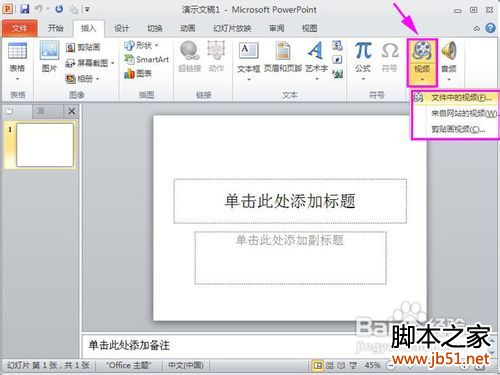Expand the 表格 table dropdown arrow

tap(17, 79)
